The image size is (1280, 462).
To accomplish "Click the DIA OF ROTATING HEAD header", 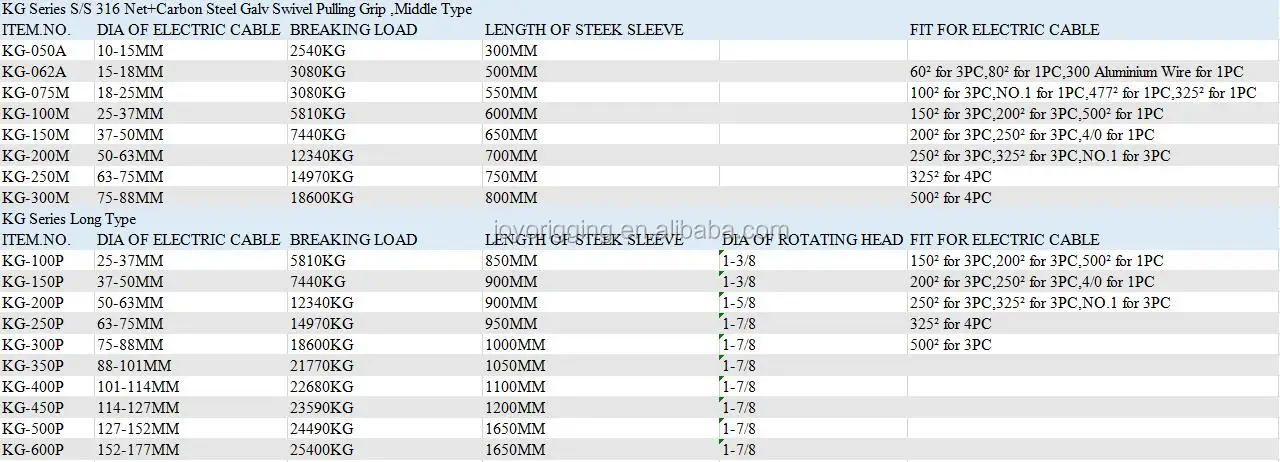I will [x=812, y=240].
